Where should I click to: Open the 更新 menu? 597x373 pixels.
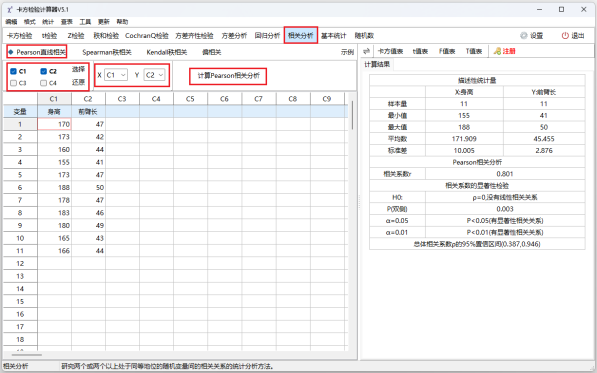click(104, 22)
